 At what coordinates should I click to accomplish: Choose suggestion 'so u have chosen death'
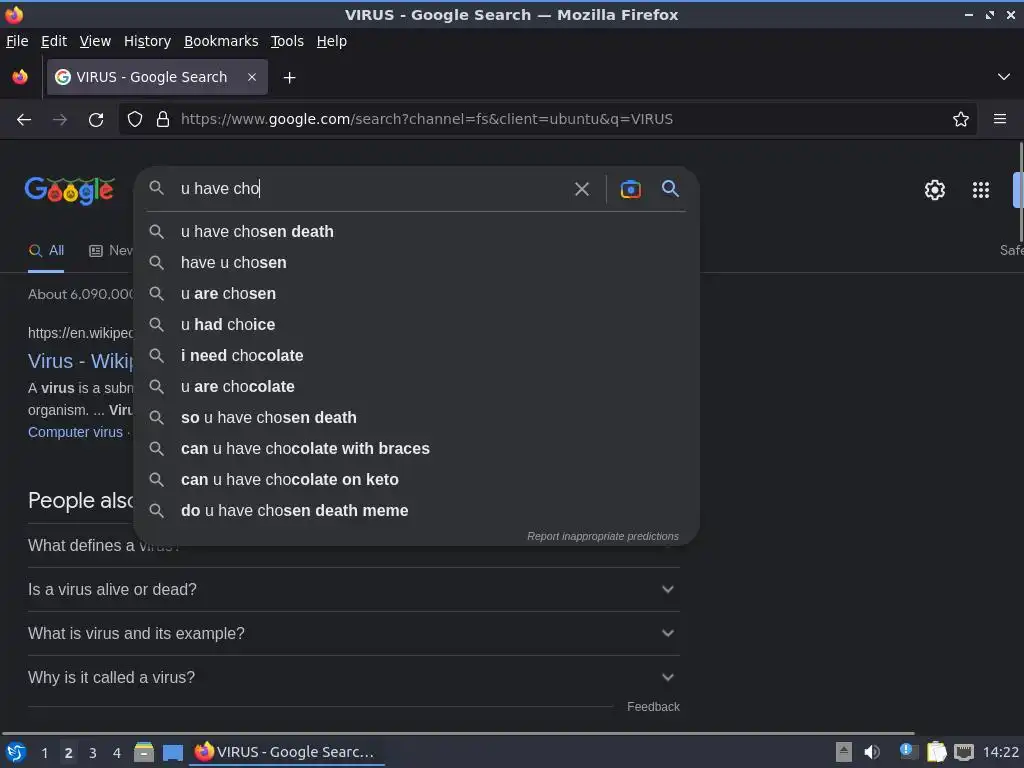(x=417, y=418)
